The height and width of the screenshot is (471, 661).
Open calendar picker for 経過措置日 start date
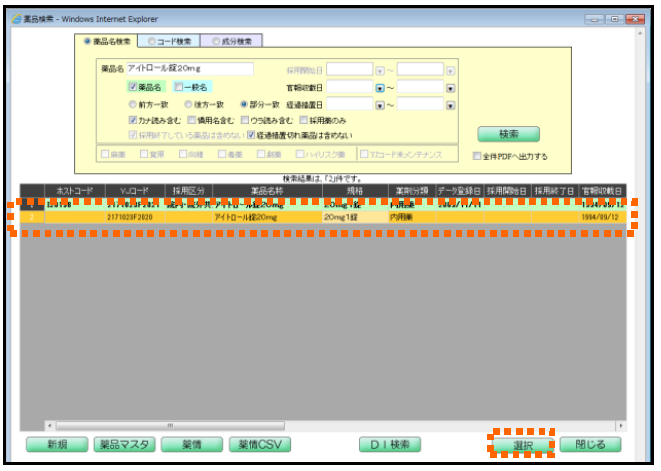pyautogui.click(x=380, y=104)
